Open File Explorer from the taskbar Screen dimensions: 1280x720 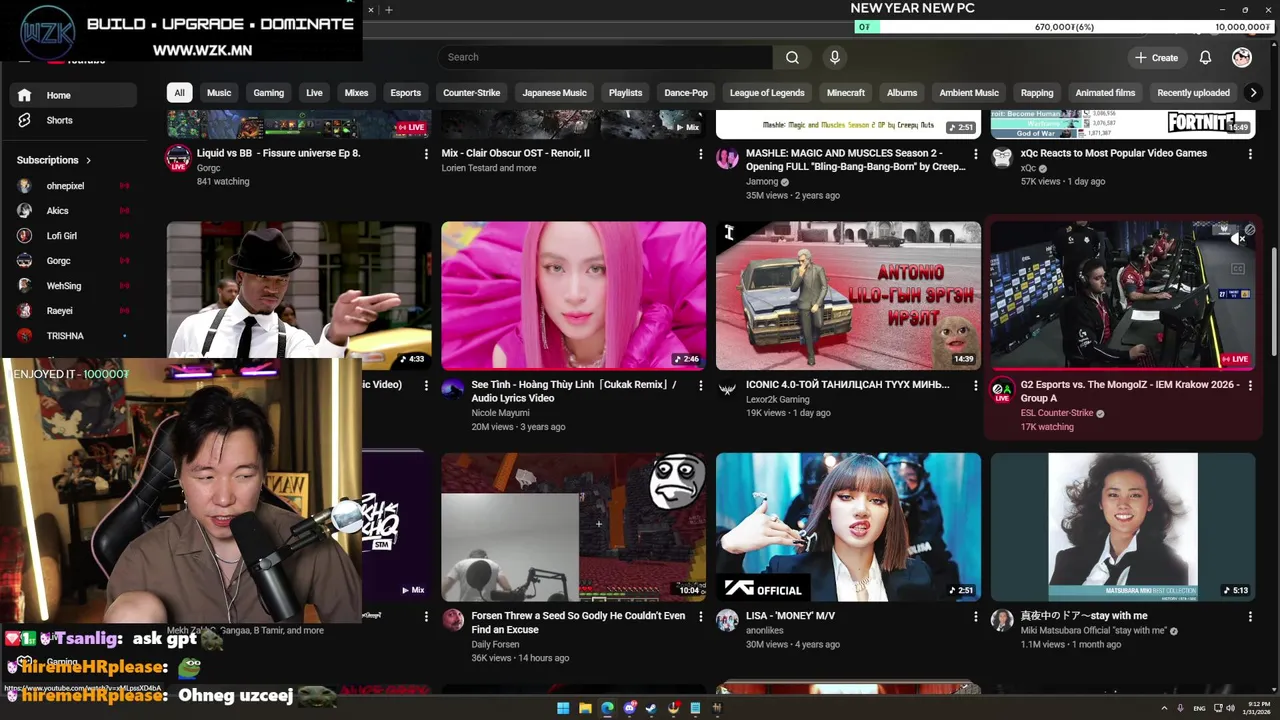585,708
